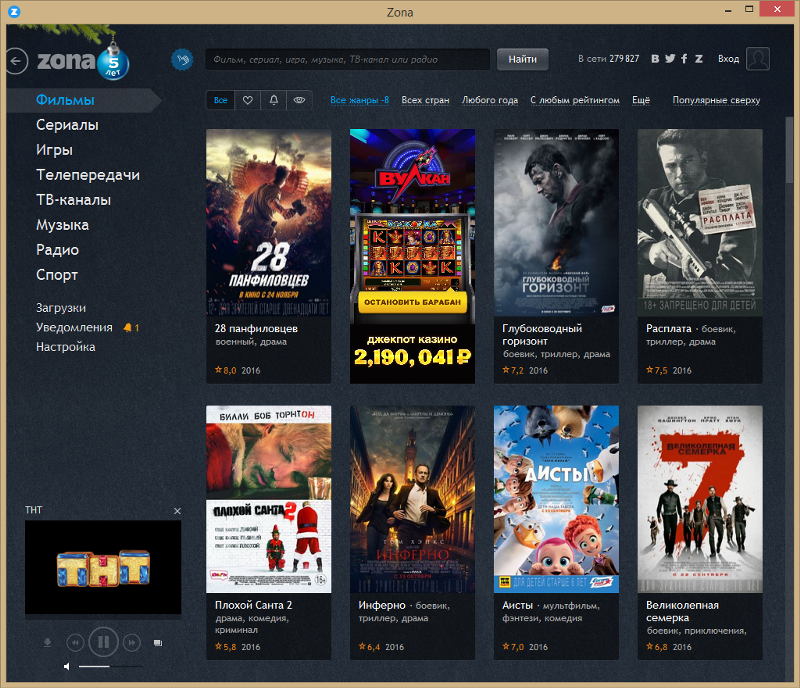This screenshot has height=688, width=800.
Task: Select the 'Все' filter tab
Action: click(220, 100)
